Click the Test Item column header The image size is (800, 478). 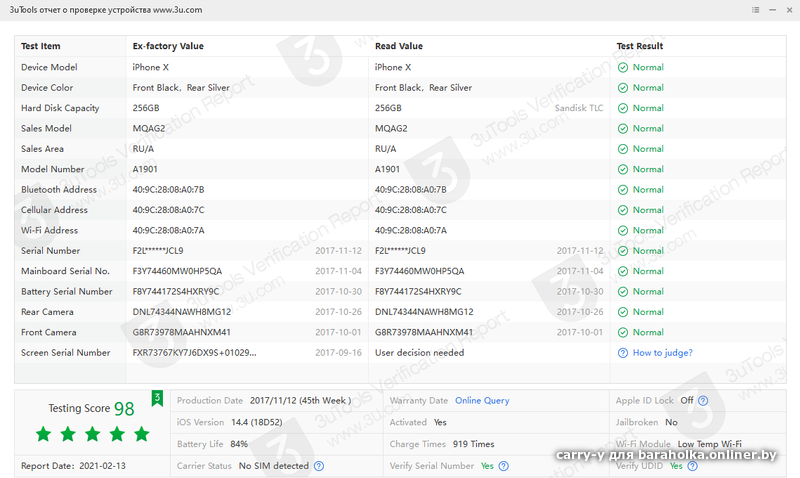click(x=41, y=46)
